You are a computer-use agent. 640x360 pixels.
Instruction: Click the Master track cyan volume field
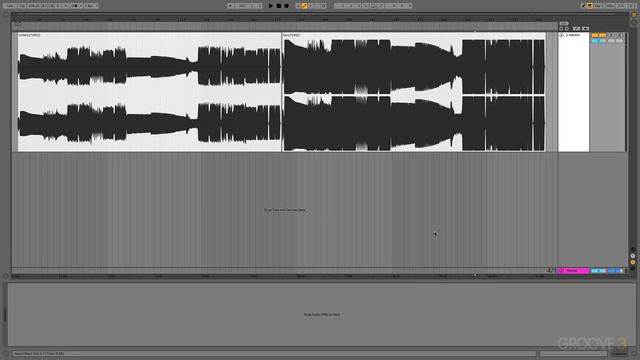point(598,271)
